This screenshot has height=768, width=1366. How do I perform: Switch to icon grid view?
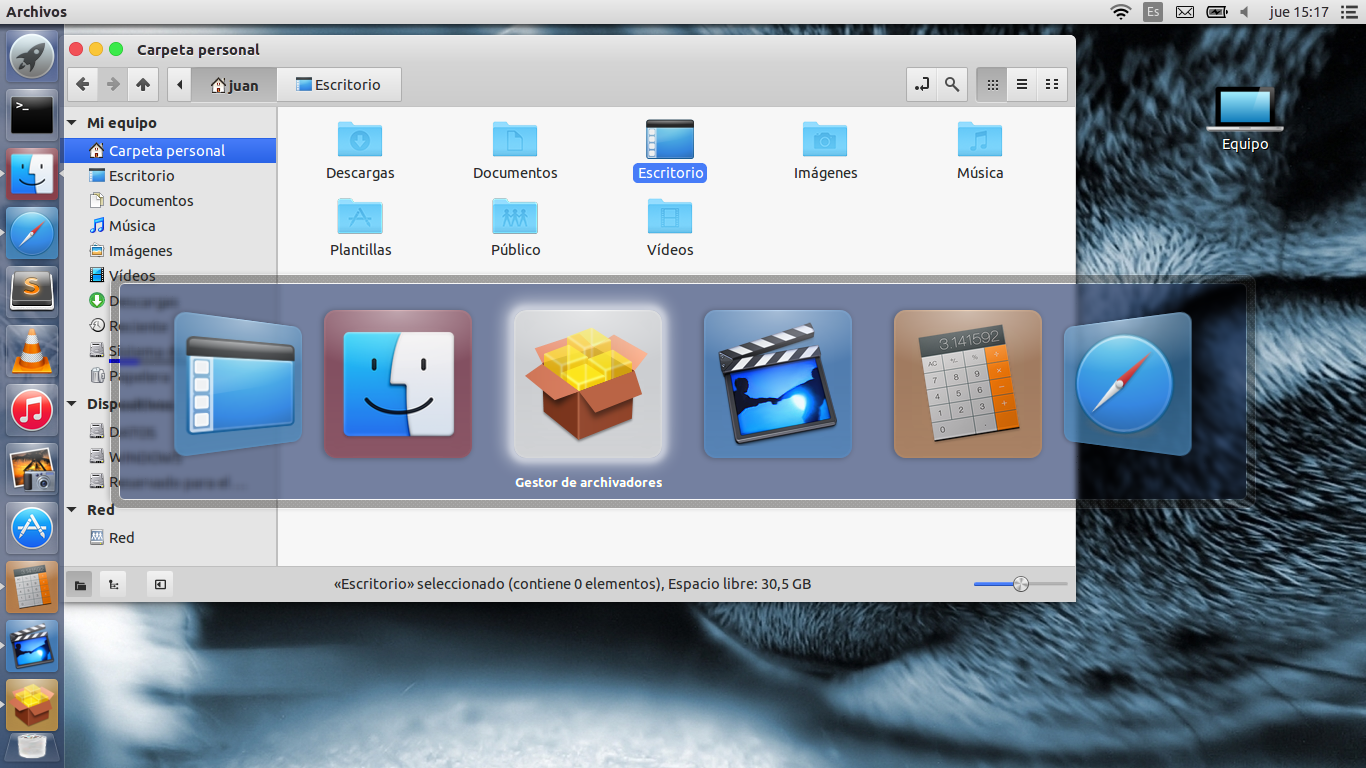[x=992, y=85]
